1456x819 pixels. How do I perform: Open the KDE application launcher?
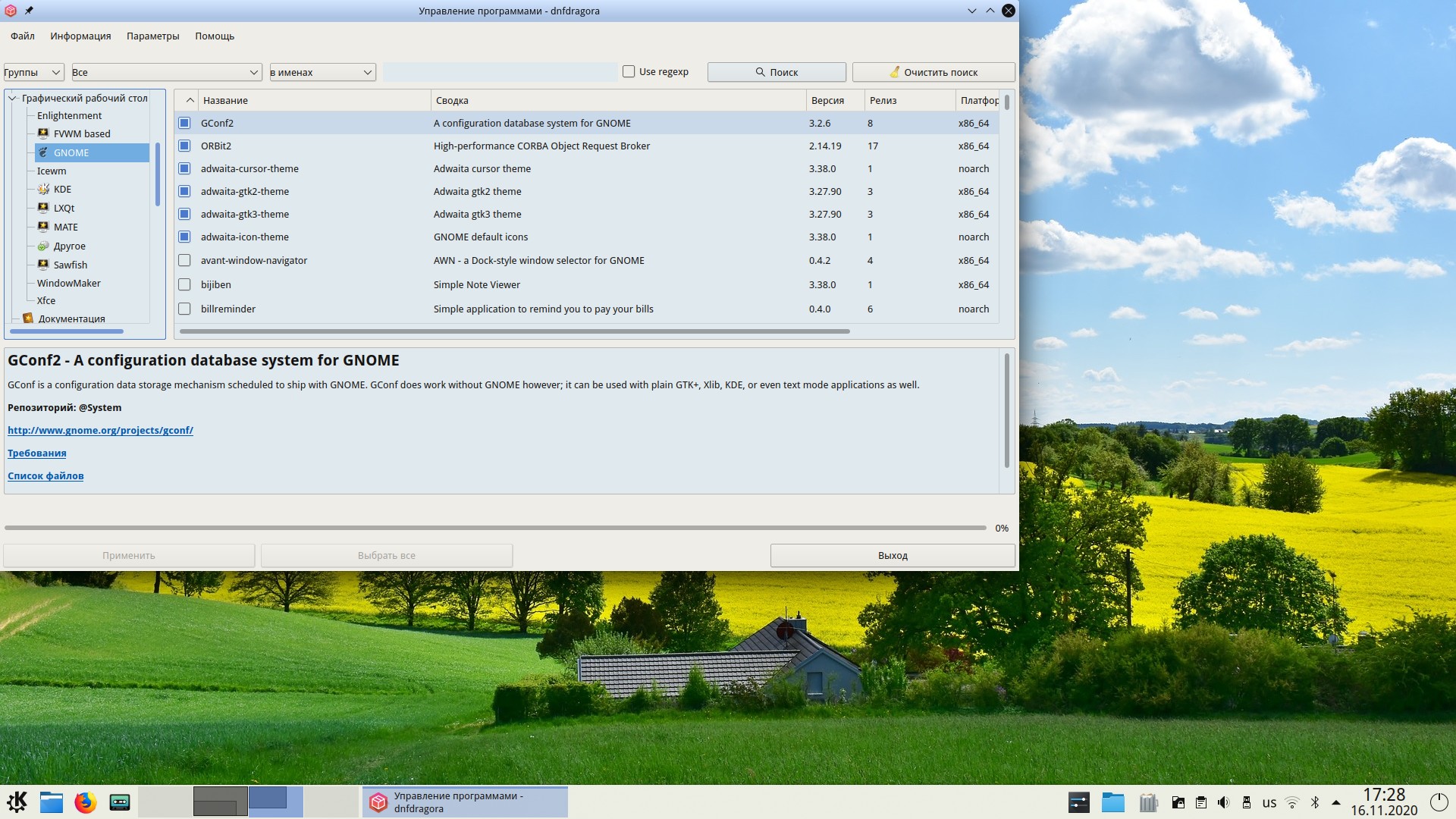(x=17, y=802)
